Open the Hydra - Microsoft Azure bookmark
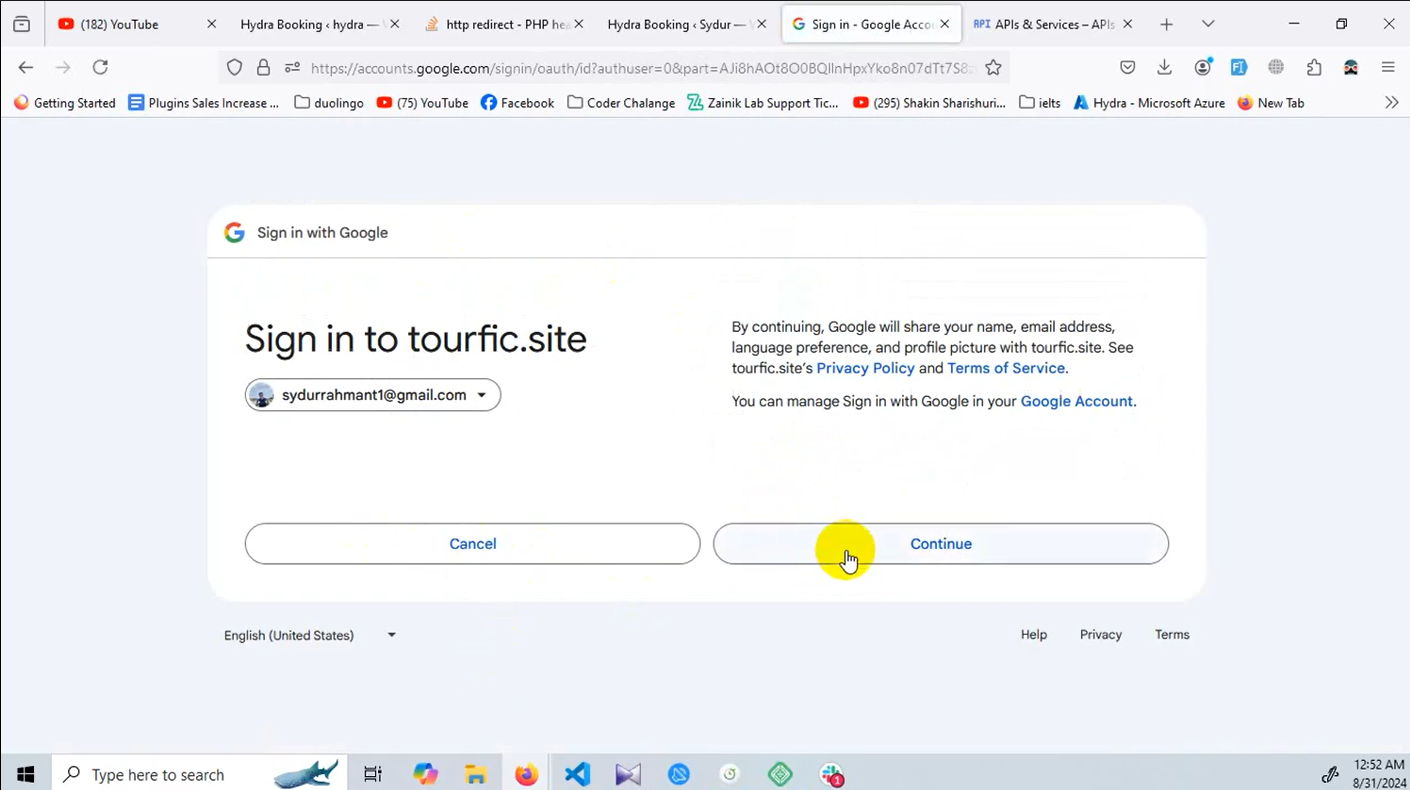 point(1149,103)
